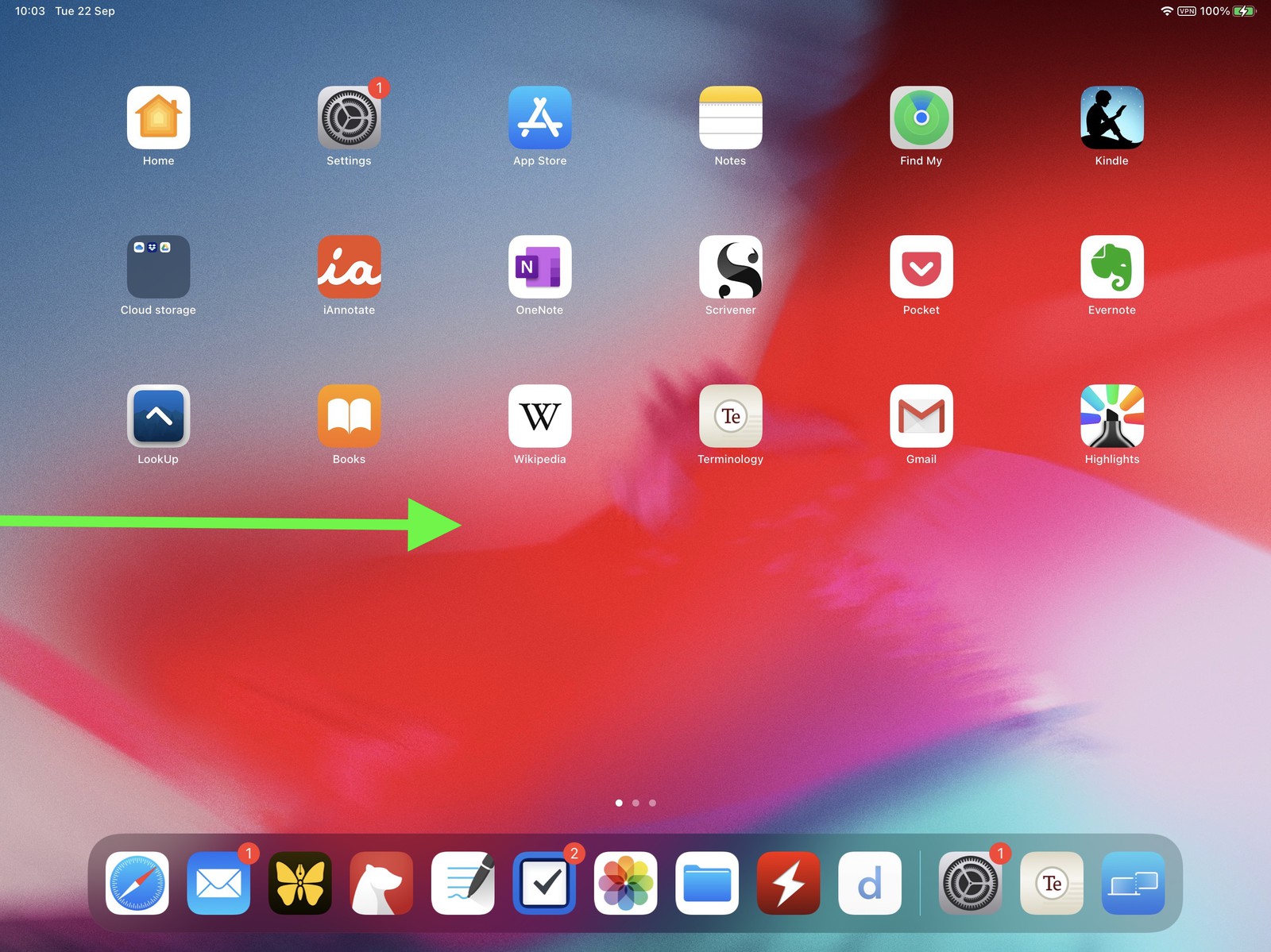Open recent Terminology app in the dock
1271x952 pixels.
tap(1052, 883)
